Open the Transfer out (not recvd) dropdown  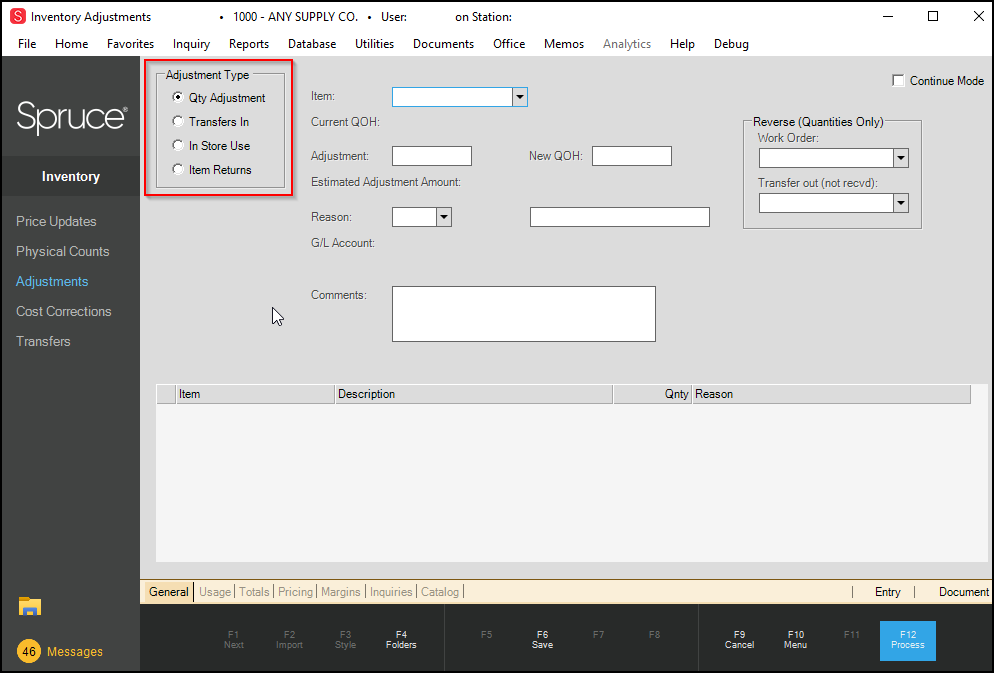pos(901,203)
